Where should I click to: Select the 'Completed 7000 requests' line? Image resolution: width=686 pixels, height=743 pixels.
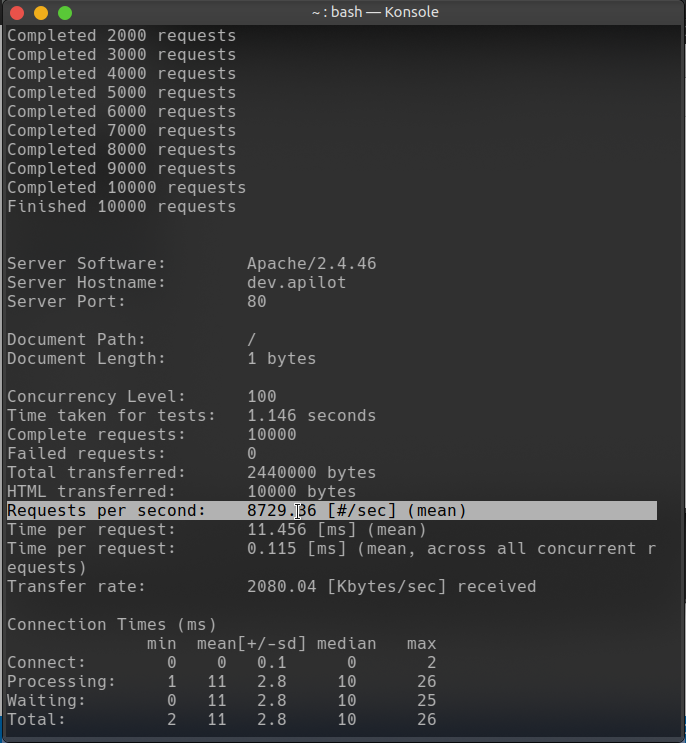click(x=121, y=131)
